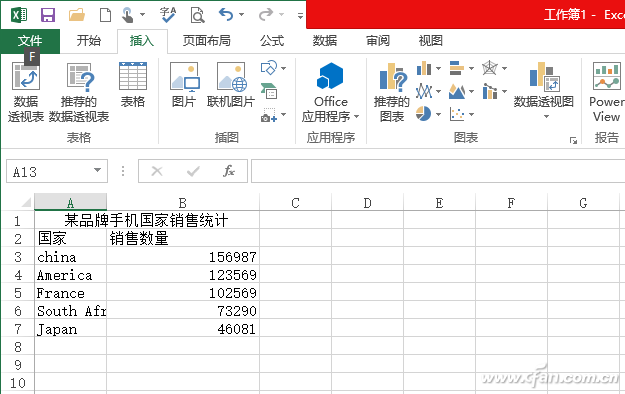Select the cell containing 156987
Screen dimensions: 625x394
(183, 257)
